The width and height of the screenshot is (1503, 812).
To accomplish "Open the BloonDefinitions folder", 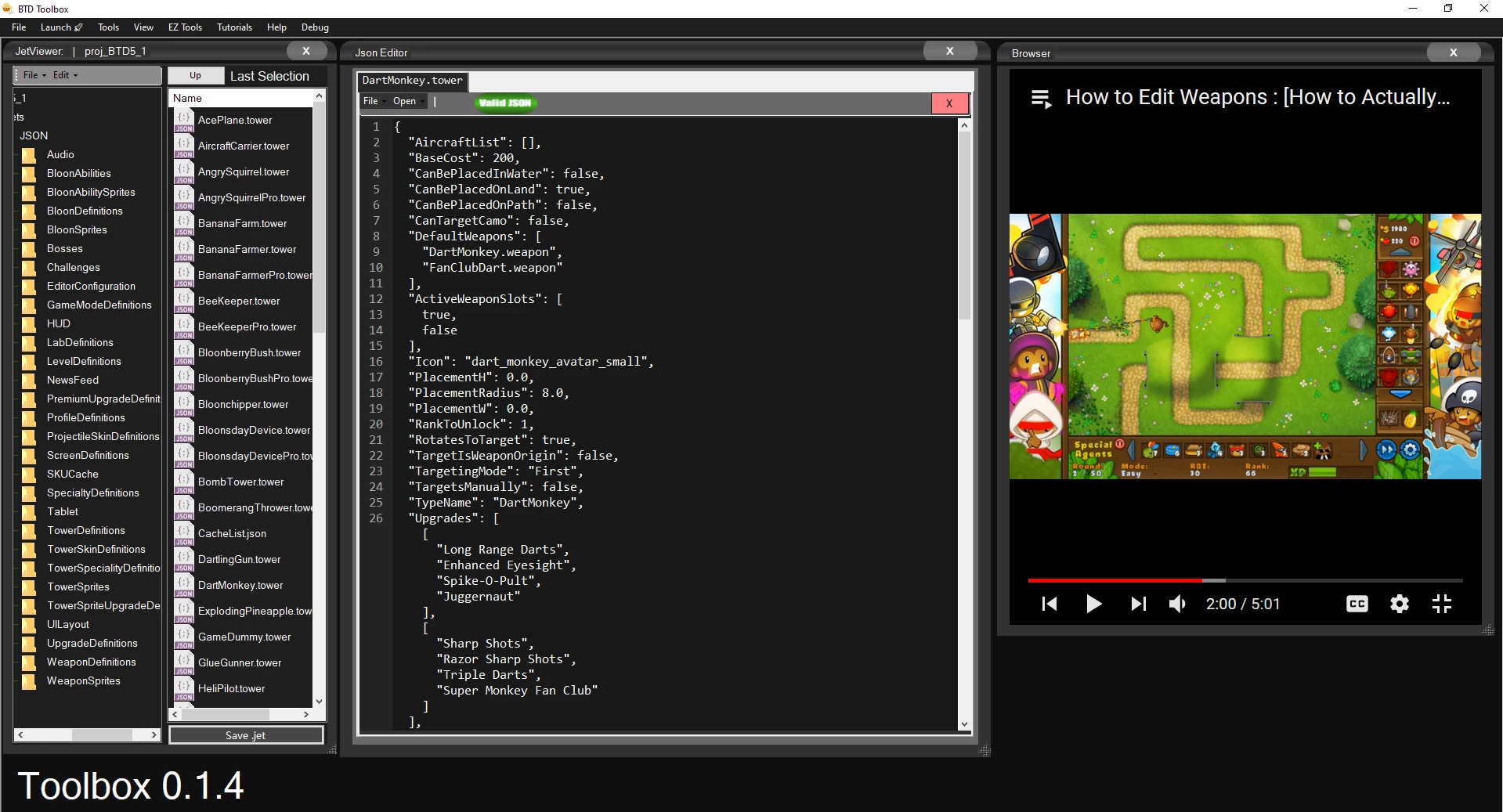I will [x=85, y=211].
